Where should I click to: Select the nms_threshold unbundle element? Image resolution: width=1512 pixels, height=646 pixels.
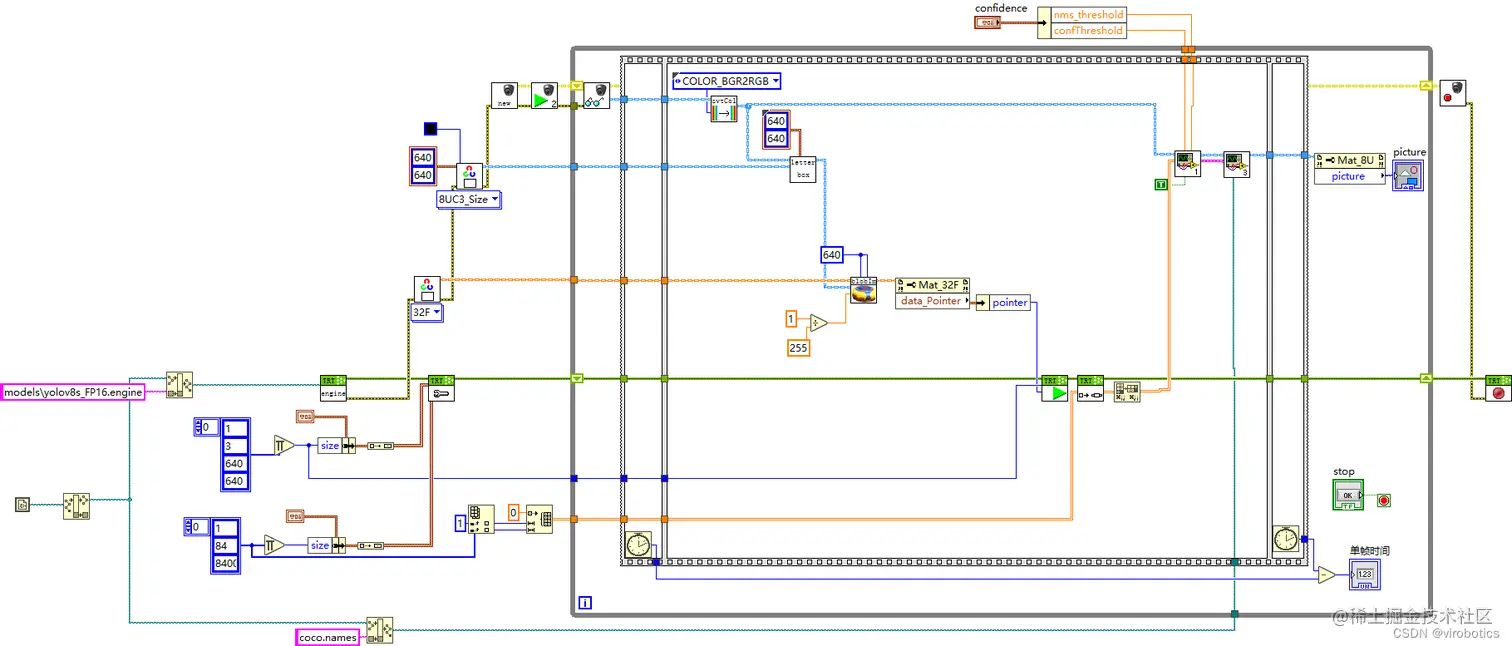coord(1088,15)
